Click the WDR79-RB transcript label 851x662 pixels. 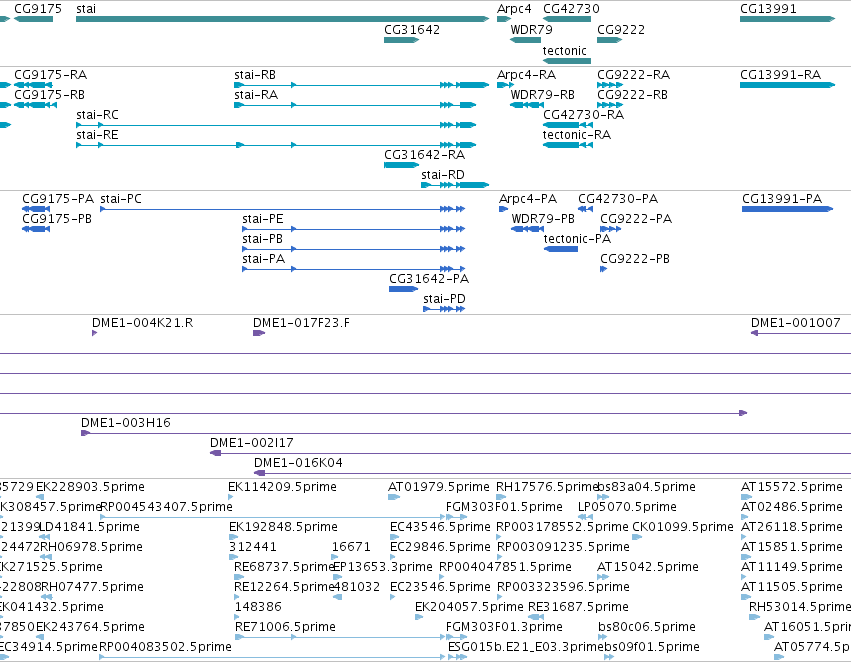point(542,94)
